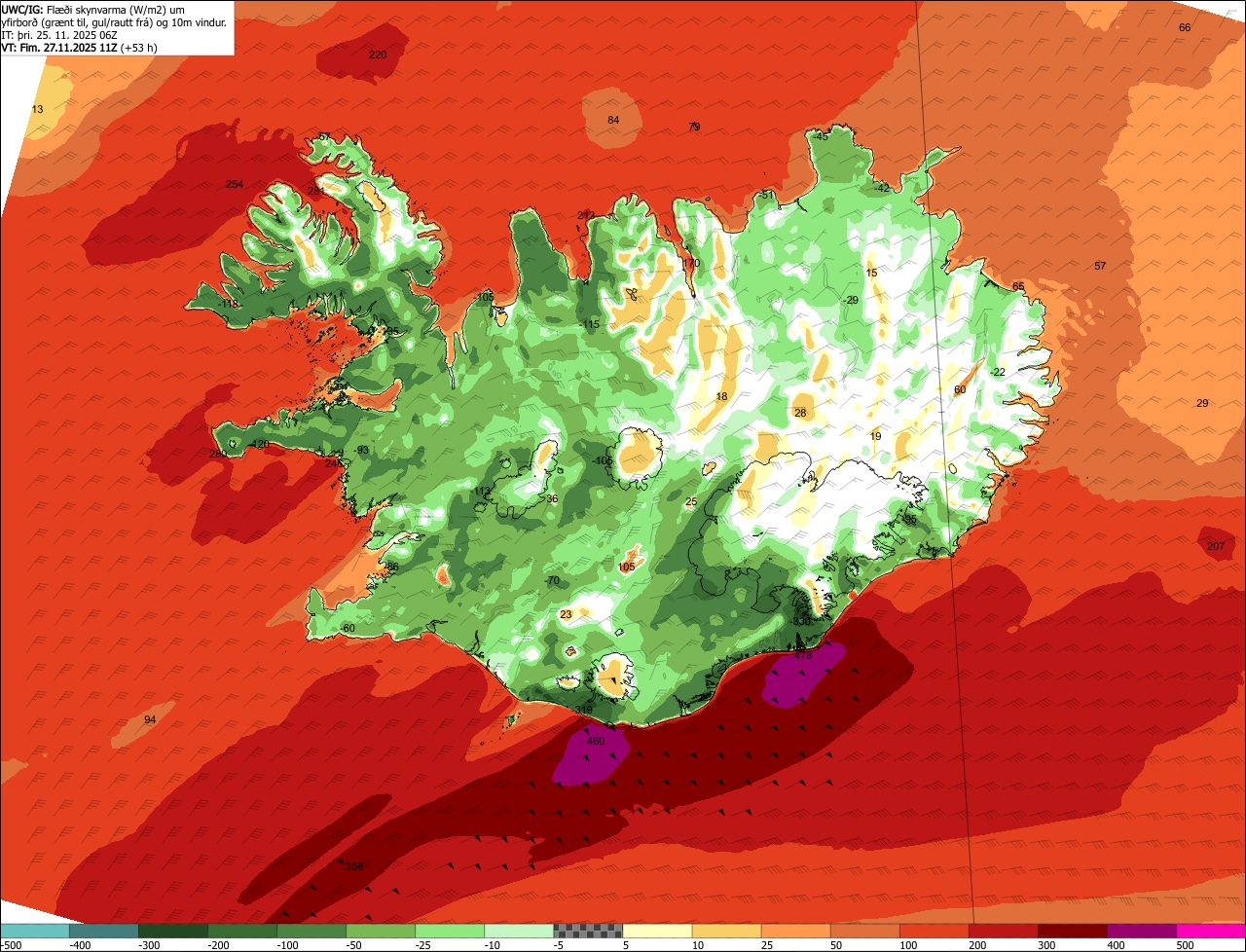Click the 460 value over the purple patch

coord(596,741)
